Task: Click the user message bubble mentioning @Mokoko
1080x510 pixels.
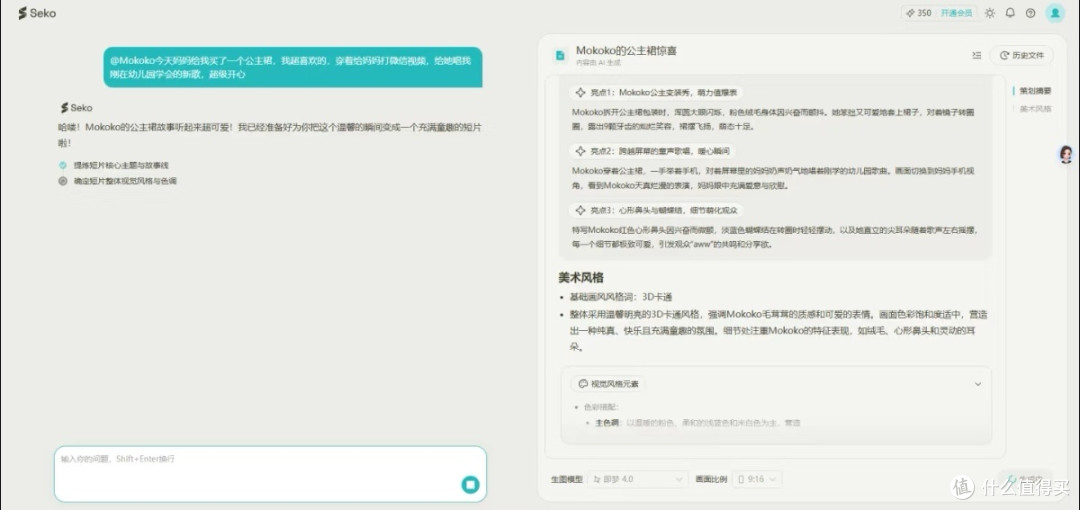Action: [293, 67]
